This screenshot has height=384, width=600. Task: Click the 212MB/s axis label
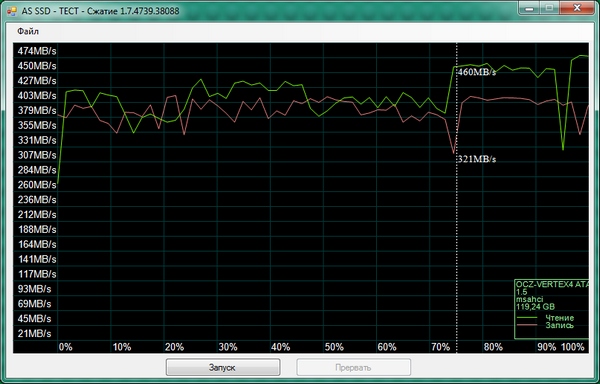(x=37, y=215)
